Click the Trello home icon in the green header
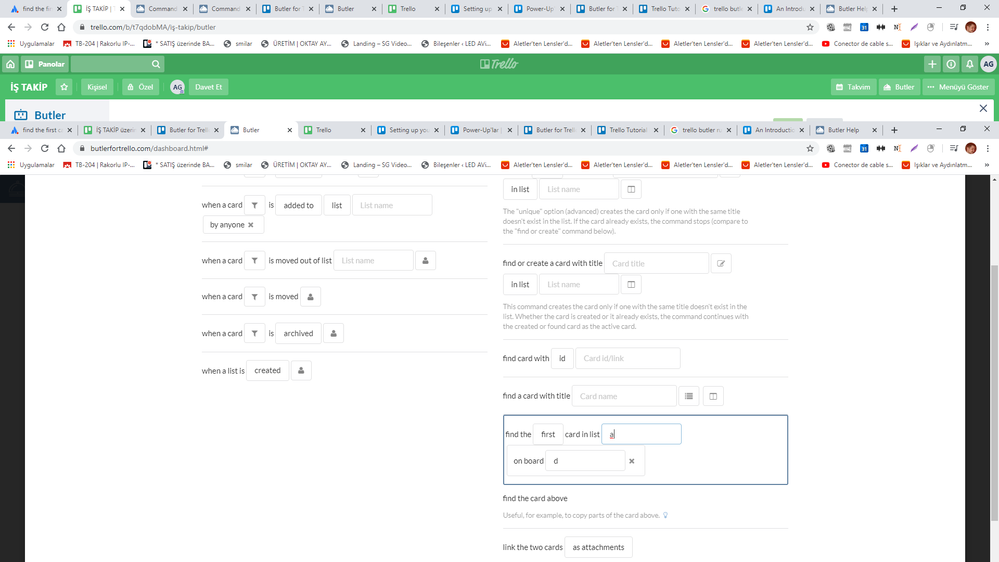 pyautogui.click(x=10, y=64)
